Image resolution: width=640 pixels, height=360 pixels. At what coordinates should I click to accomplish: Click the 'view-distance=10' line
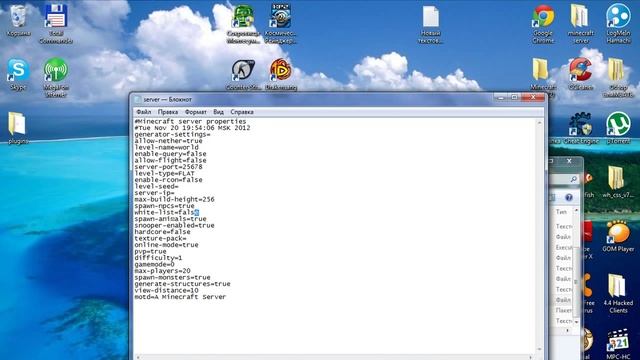point(167,291)
